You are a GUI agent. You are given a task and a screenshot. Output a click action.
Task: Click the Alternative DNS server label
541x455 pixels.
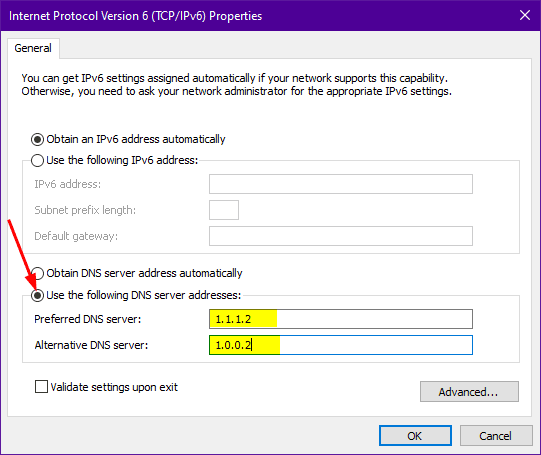coord(91,345)
